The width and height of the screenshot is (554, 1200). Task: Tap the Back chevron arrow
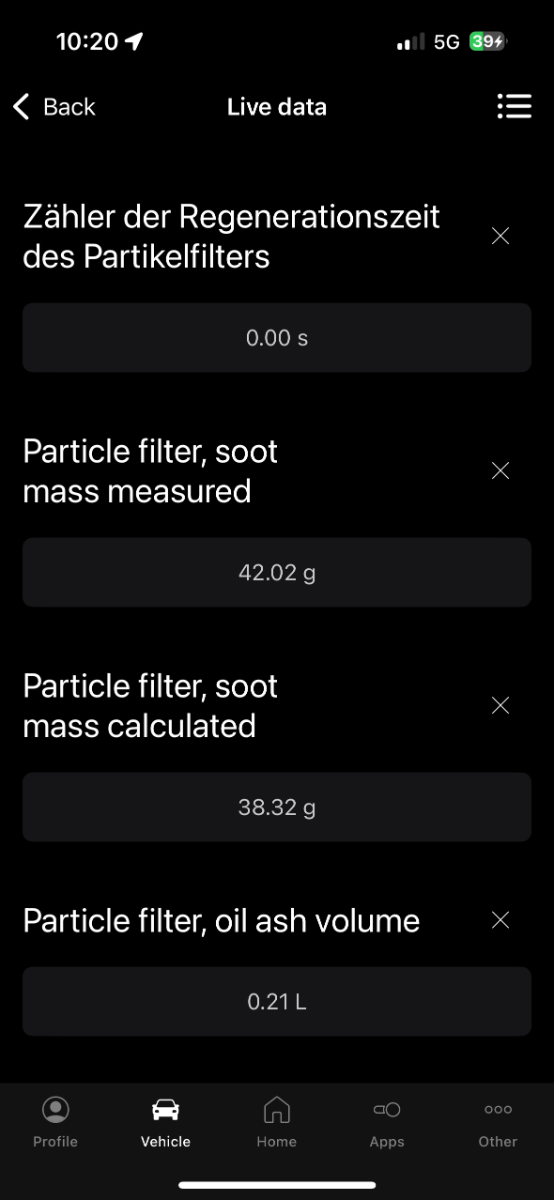[x=21, y=107]
